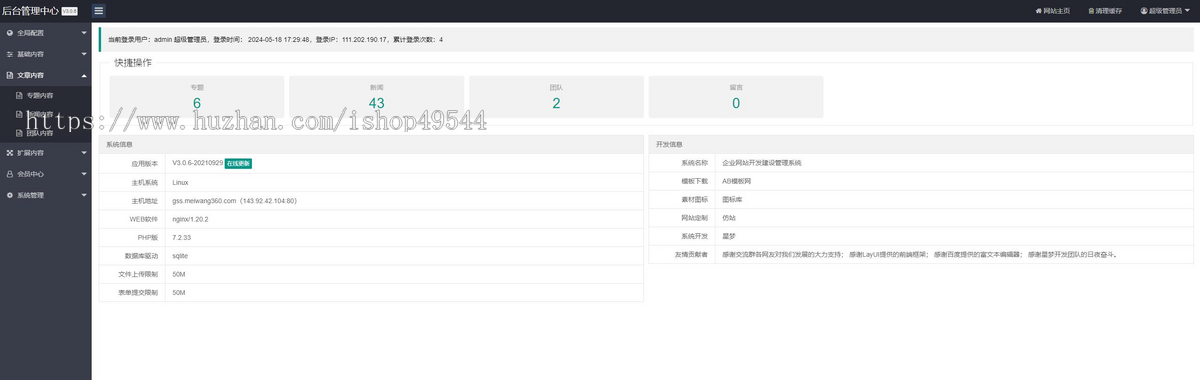Expand the 全局配置 menu arrow

(x=84, y=33)
